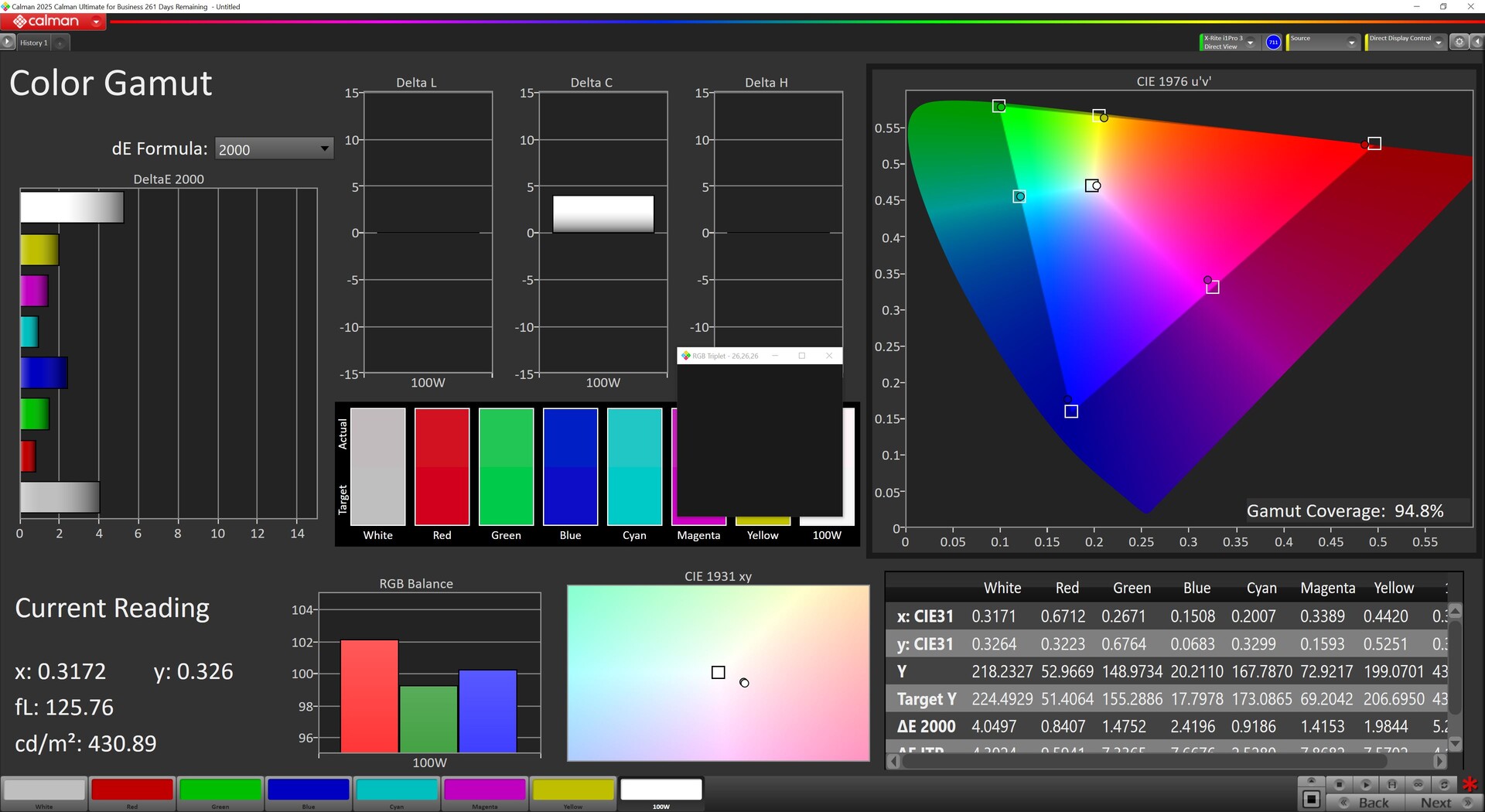Toggle the continuous read infinity icon
The image size is (1485, 812).
[x=1418, y=784]
